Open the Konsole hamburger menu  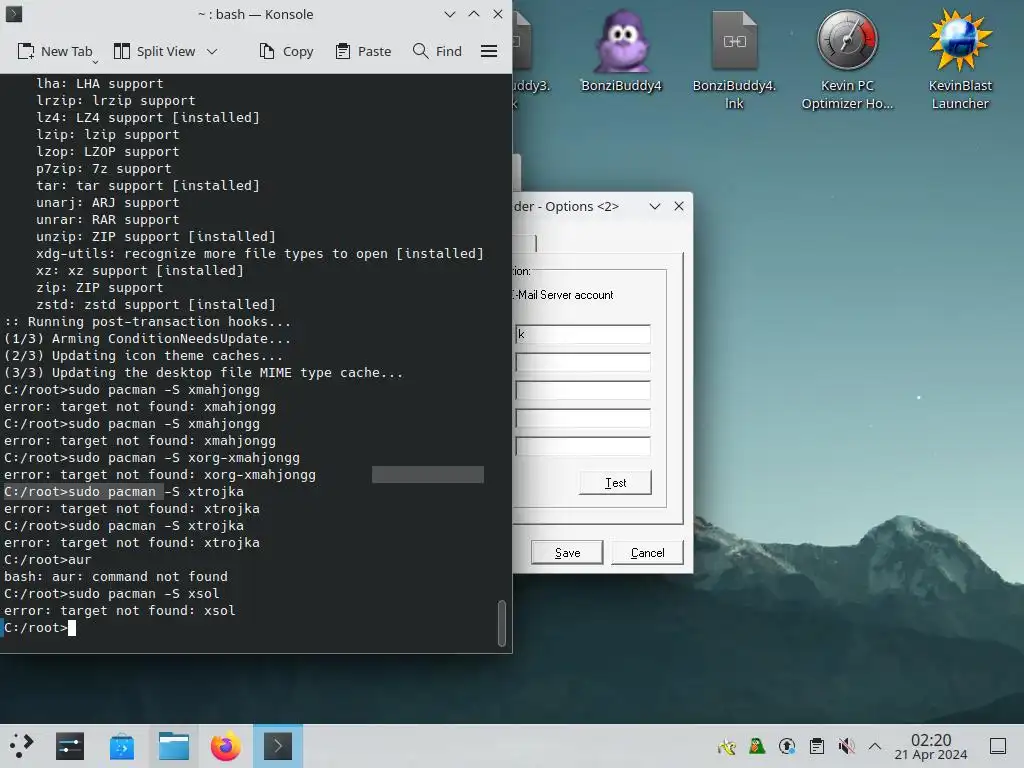(489, 51)
